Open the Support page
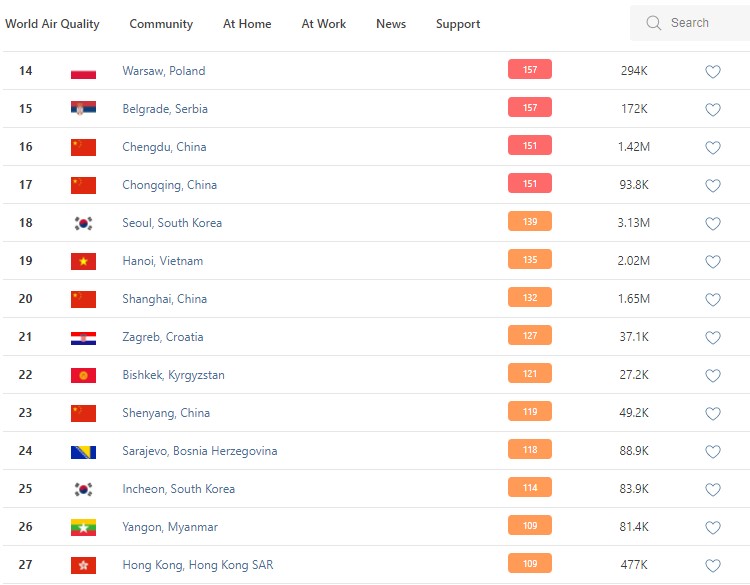Viewport: 750px width, 585px height. point(458,24)
